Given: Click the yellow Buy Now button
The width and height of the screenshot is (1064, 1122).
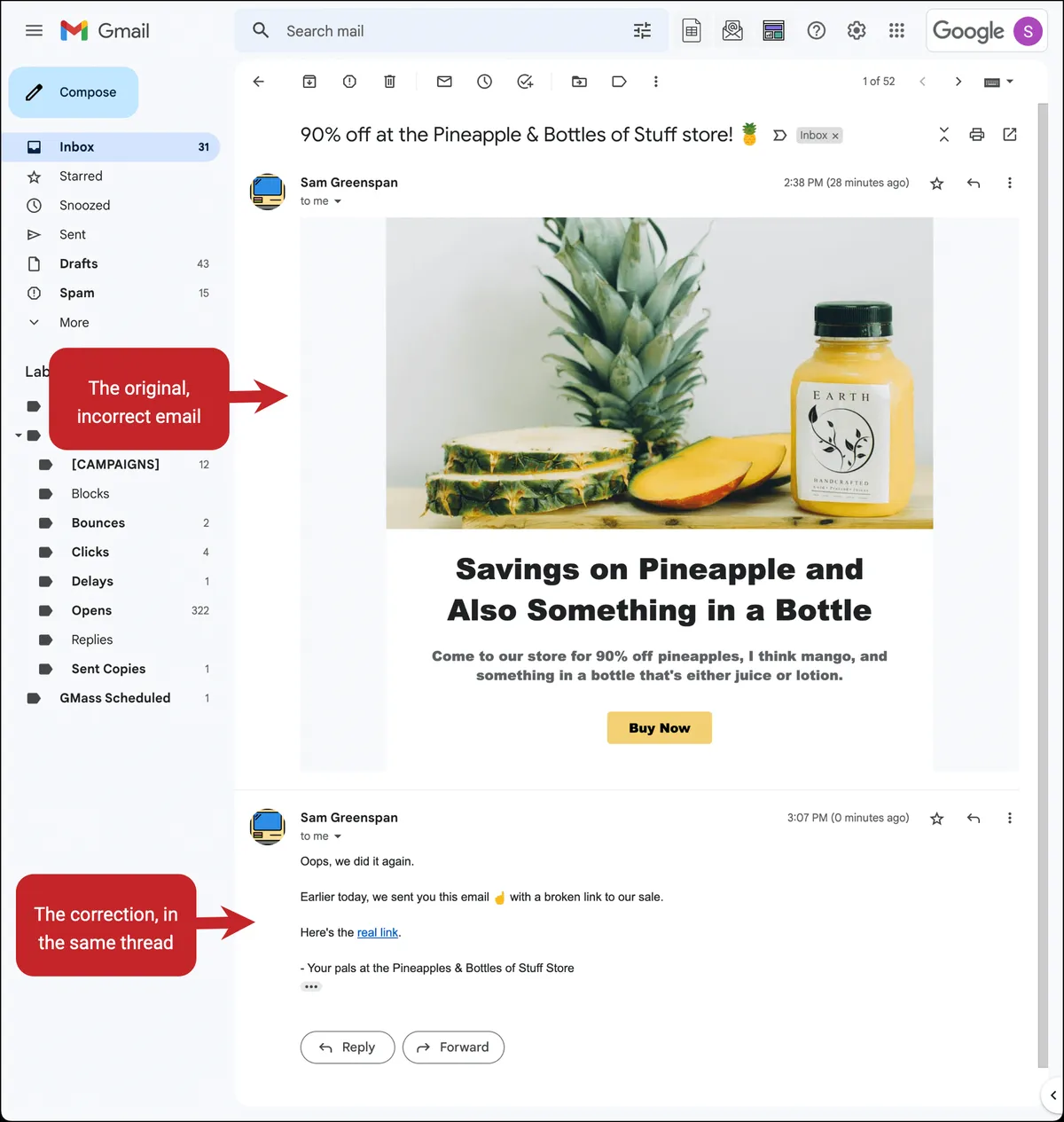Looking at the screenshot, I should pos(660,728).
